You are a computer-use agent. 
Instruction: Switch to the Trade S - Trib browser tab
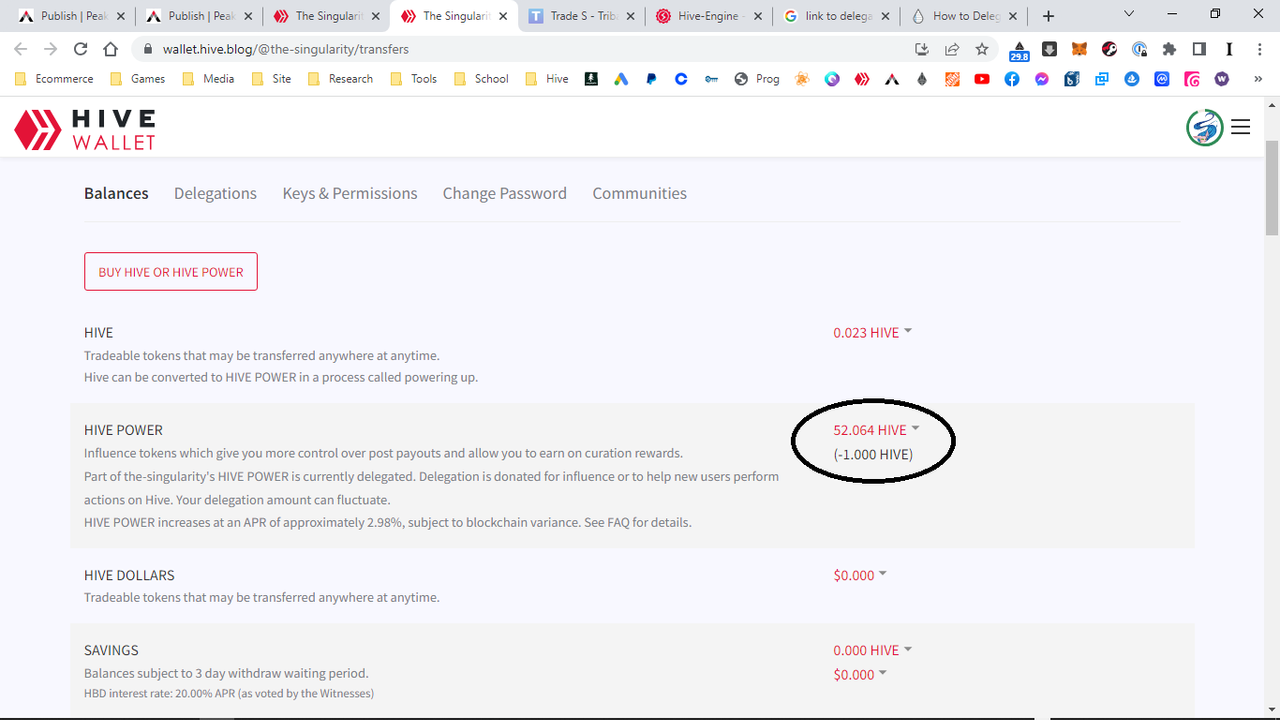click(x=580, y=16)
